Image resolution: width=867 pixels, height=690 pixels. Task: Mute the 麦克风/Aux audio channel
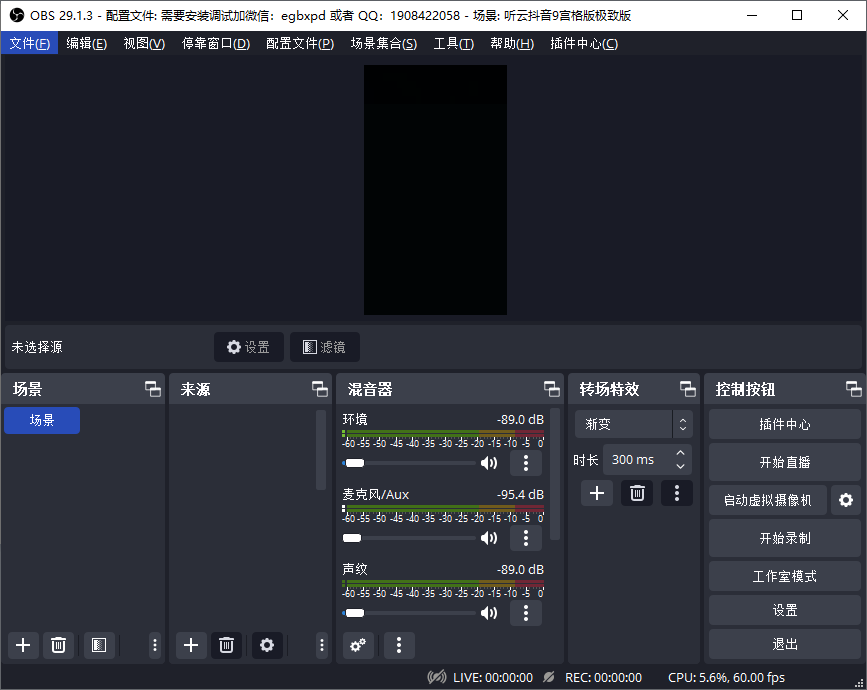[489, 538]
